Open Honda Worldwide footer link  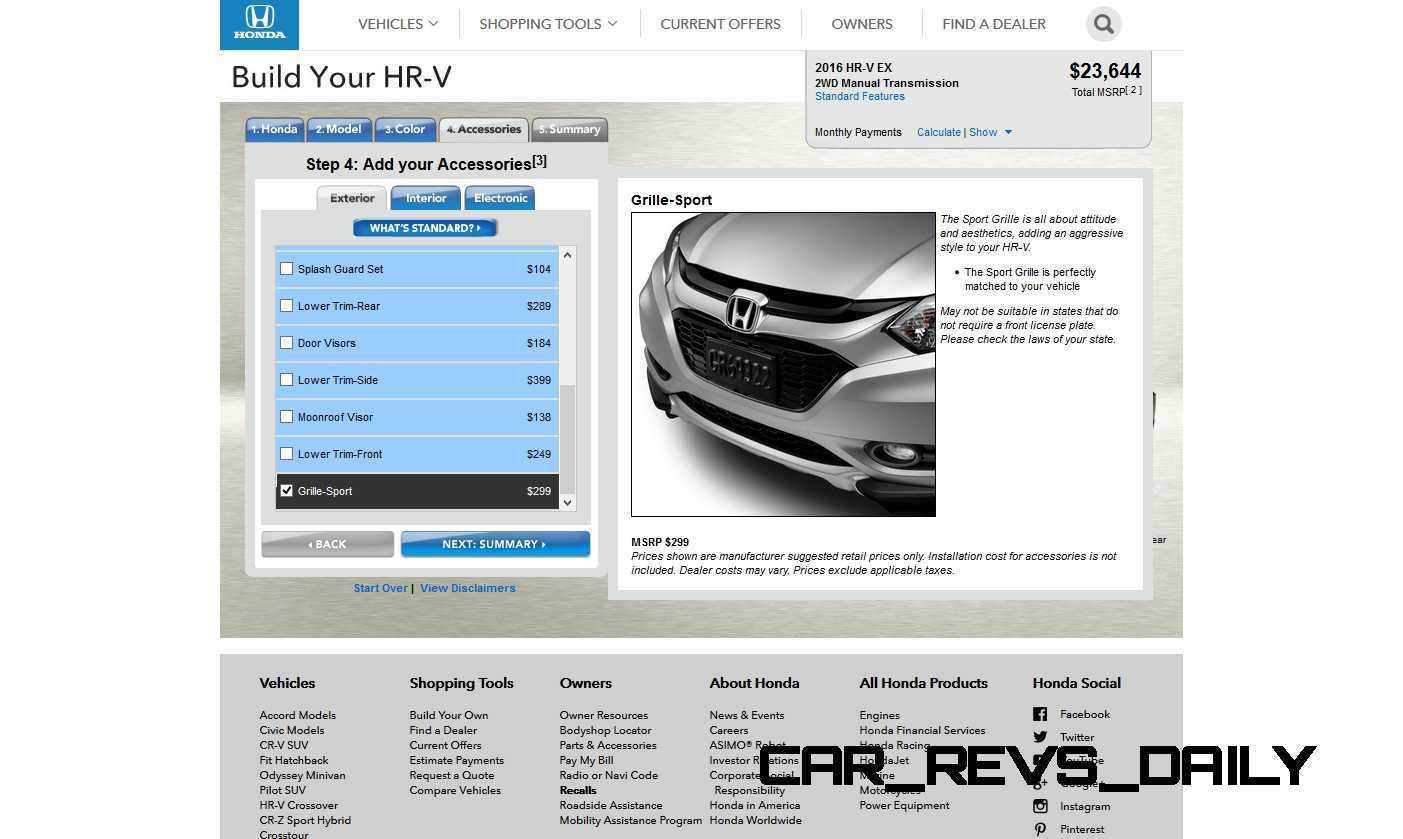[756, 820]
